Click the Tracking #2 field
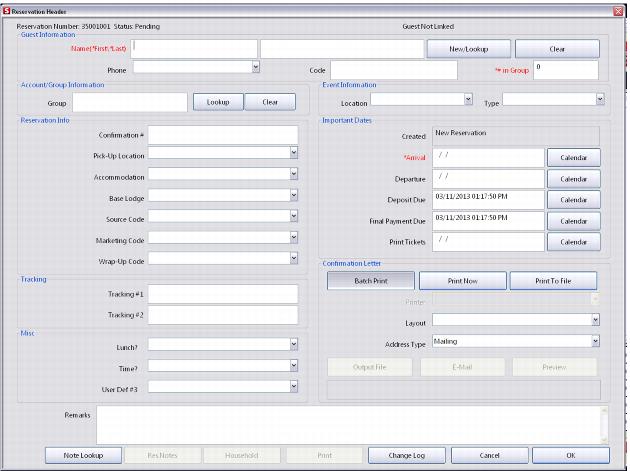Screen dimensions: 630x471 223,315
